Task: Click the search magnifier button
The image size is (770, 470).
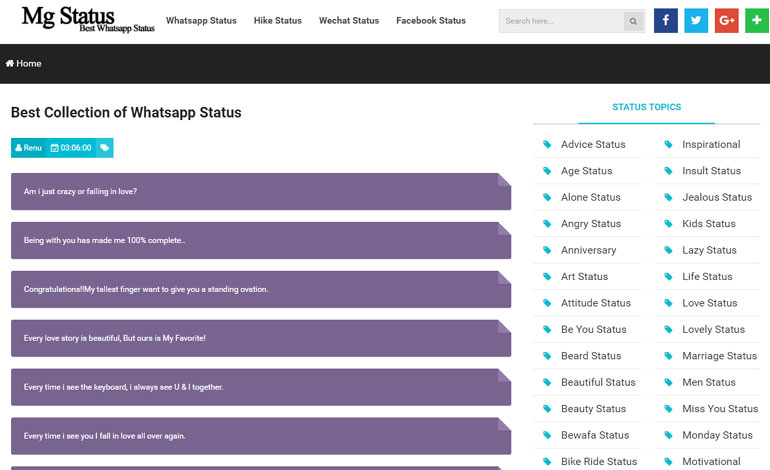Action: pyautogui.click(x=633, y=21)
